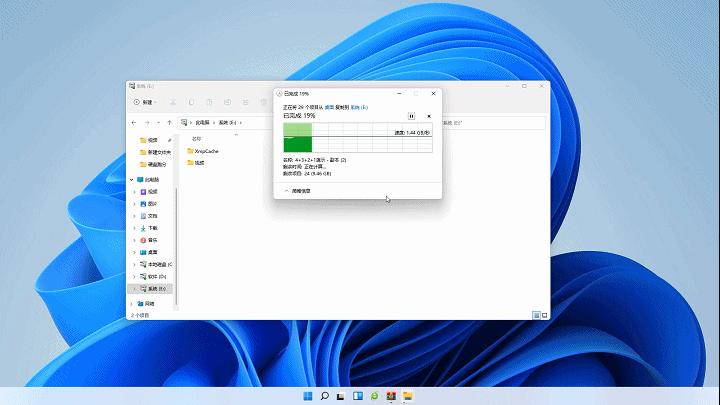Switch to large thumbnails view in status bar
Screen dimensions: 720x405
tap(545, 315)
